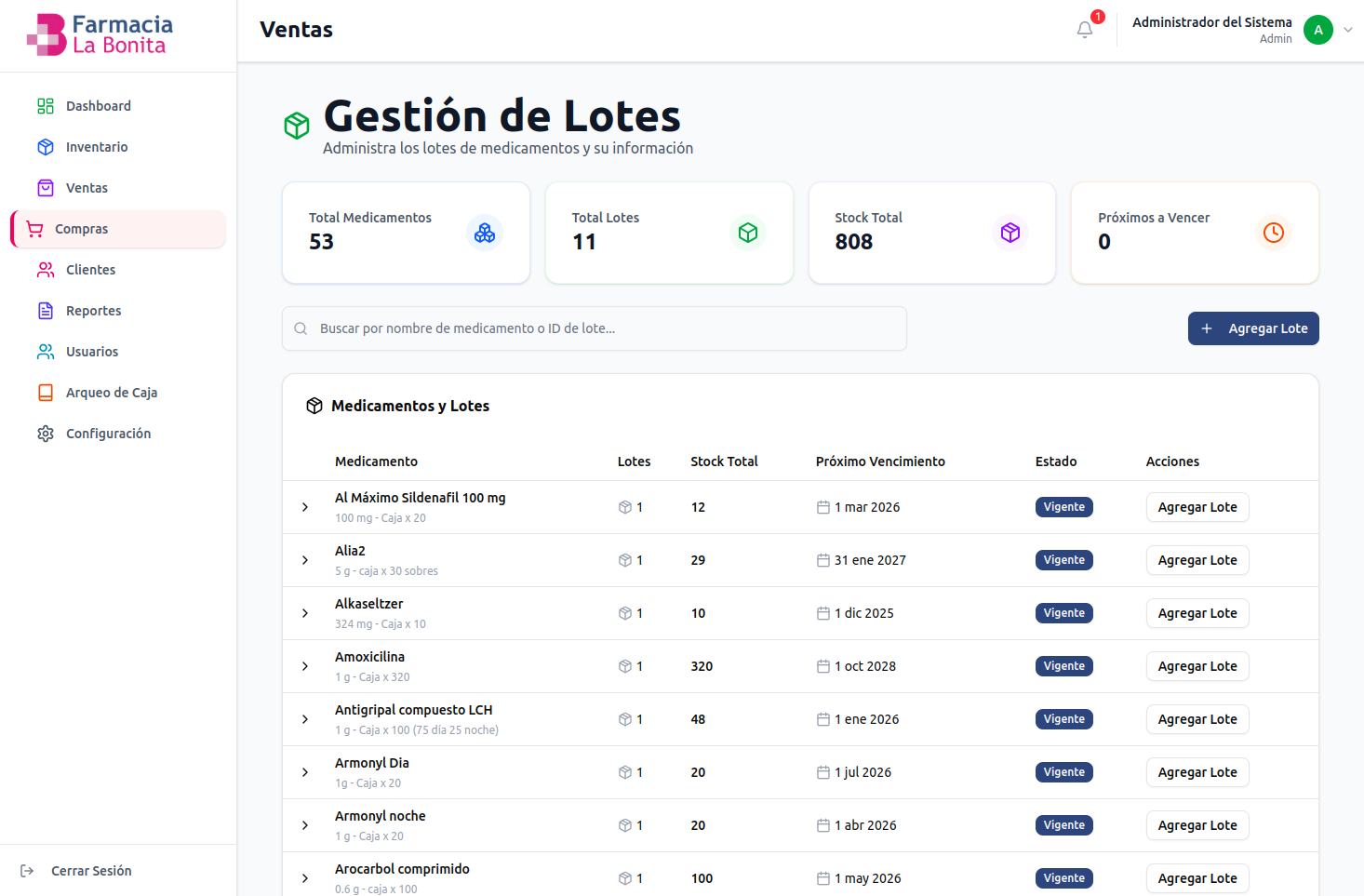
Task: Click the Total Lotes green box icon
Action: click(747, 233)
